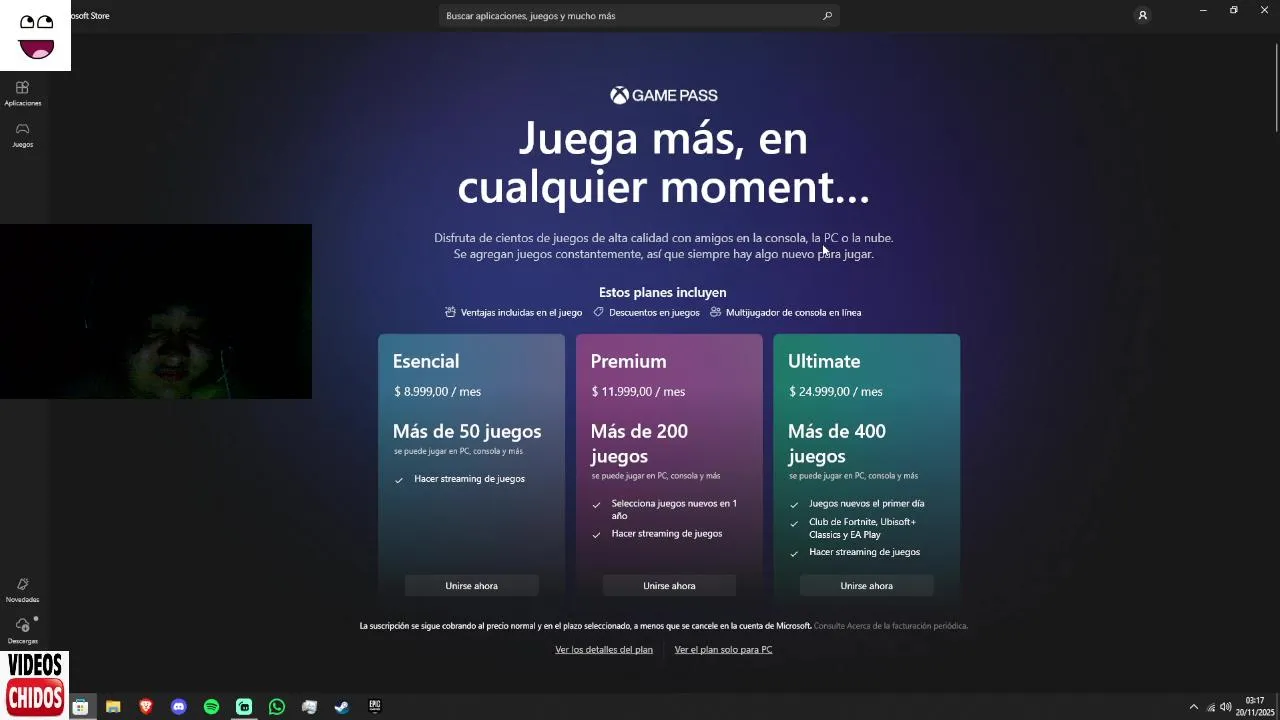The image size is (1280, 720).
Task: Open the green app left of WhatsApp
Action: point(244,707)
